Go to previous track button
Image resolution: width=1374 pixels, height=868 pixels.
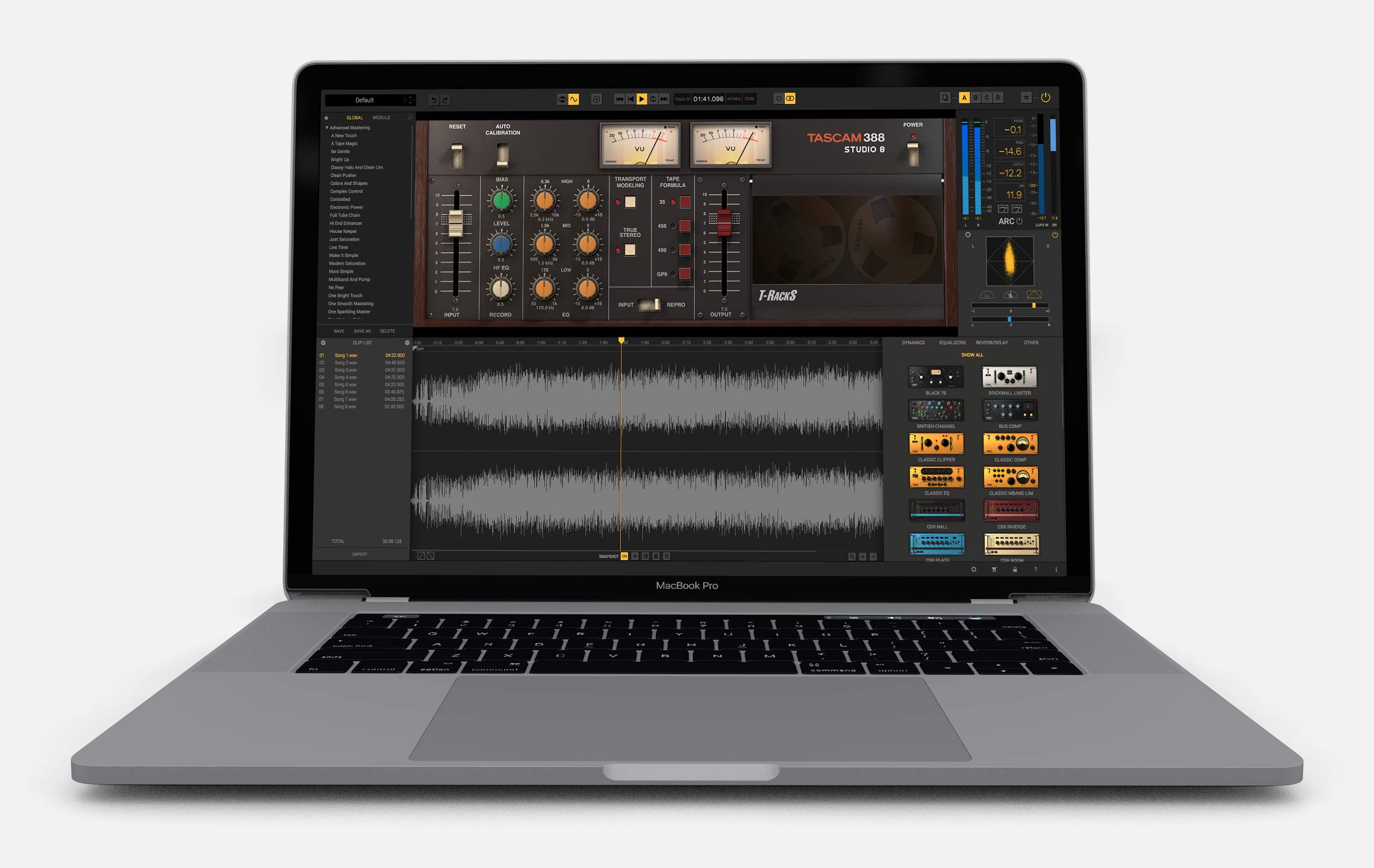[630, 99]
